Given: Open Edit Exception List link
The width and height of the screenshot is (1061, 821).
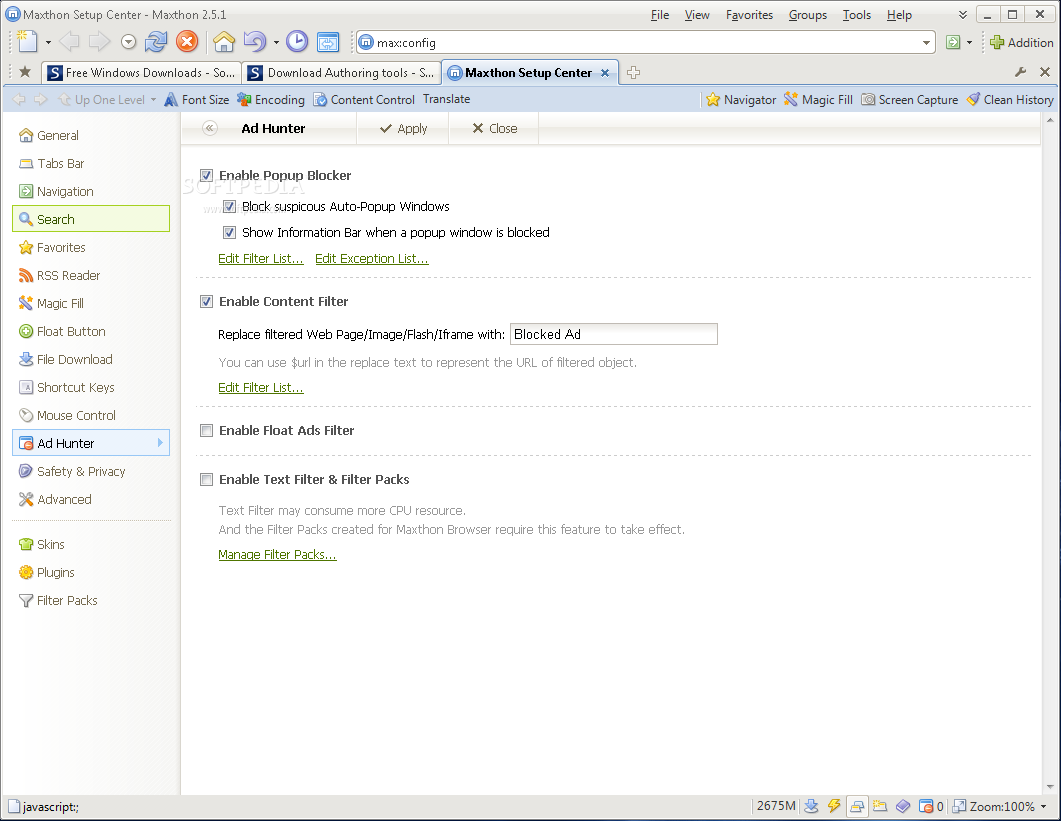Looking at the screenshot, I should pyautogui.click(x=371, y=259).
